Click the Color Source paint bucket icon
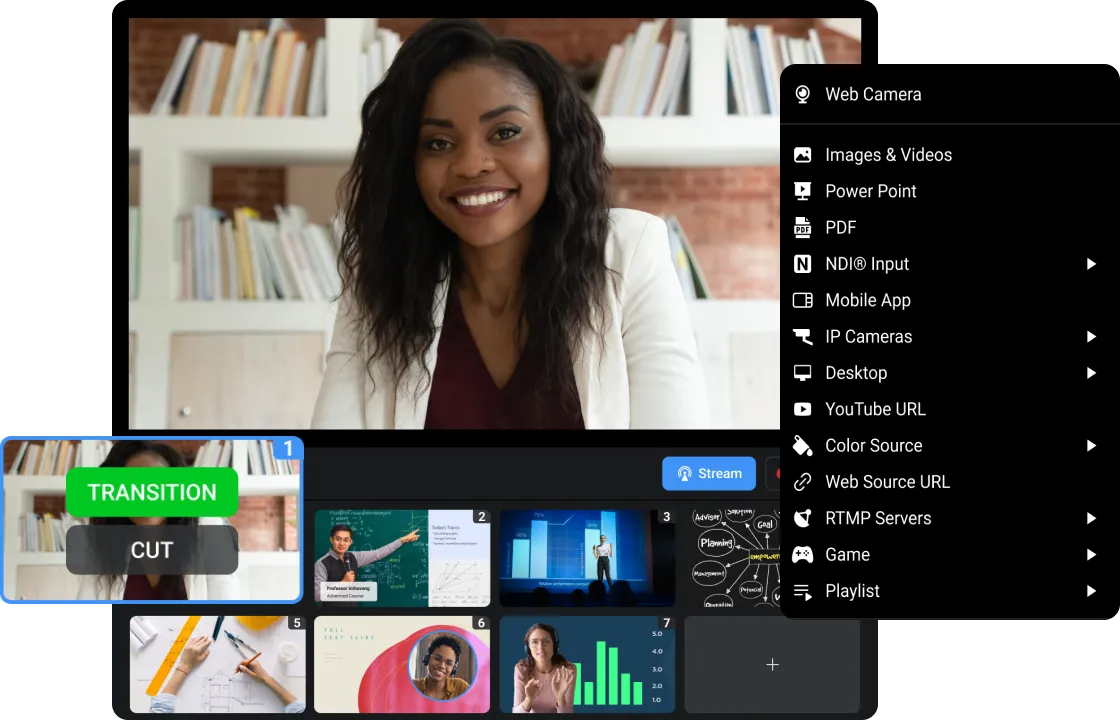This screenshot has height=720, width=1120. click(x=802, y=446)
